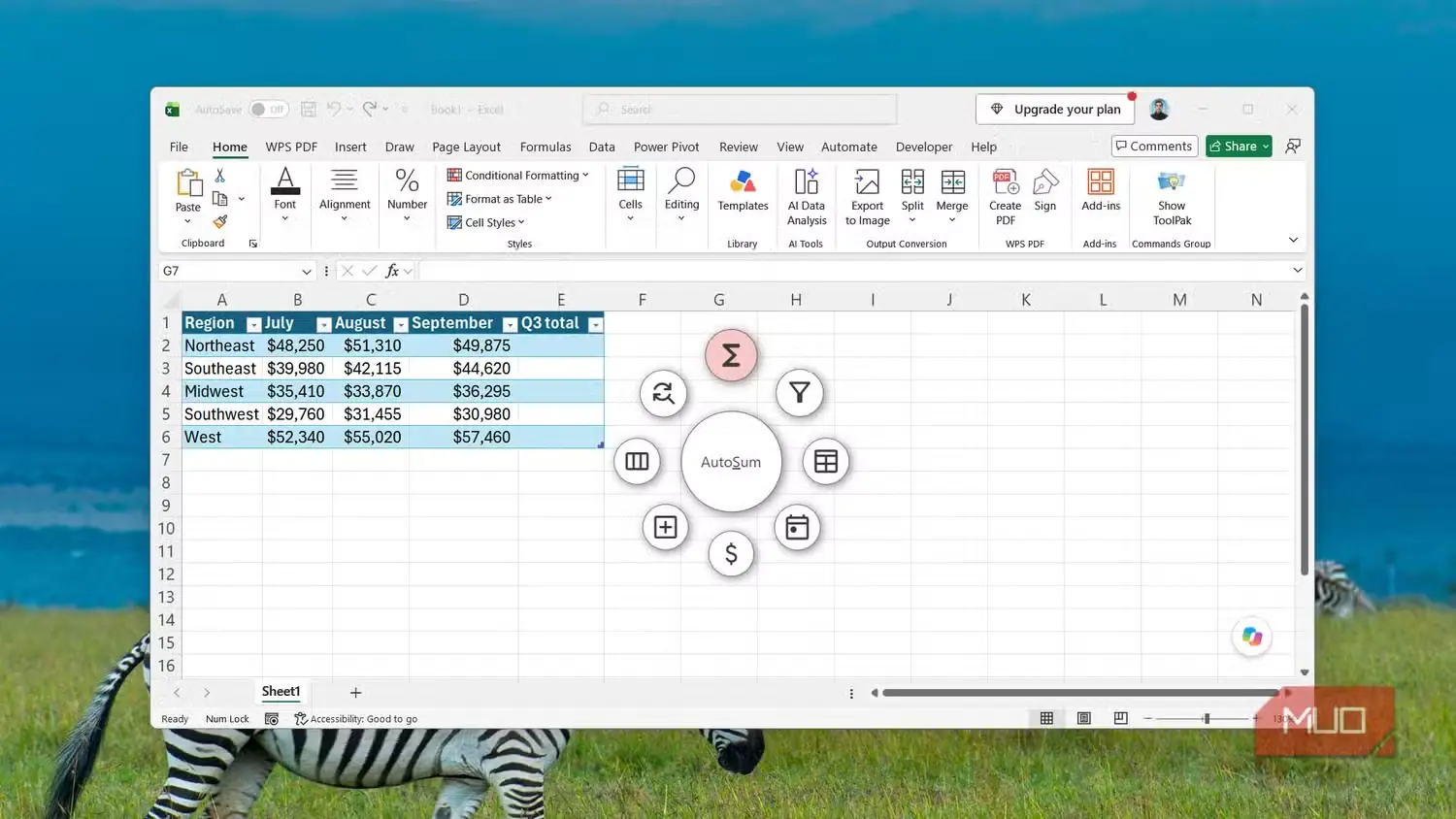Click the Name Box showing G7
1456x819 pixels.
[x=237, y=271]
